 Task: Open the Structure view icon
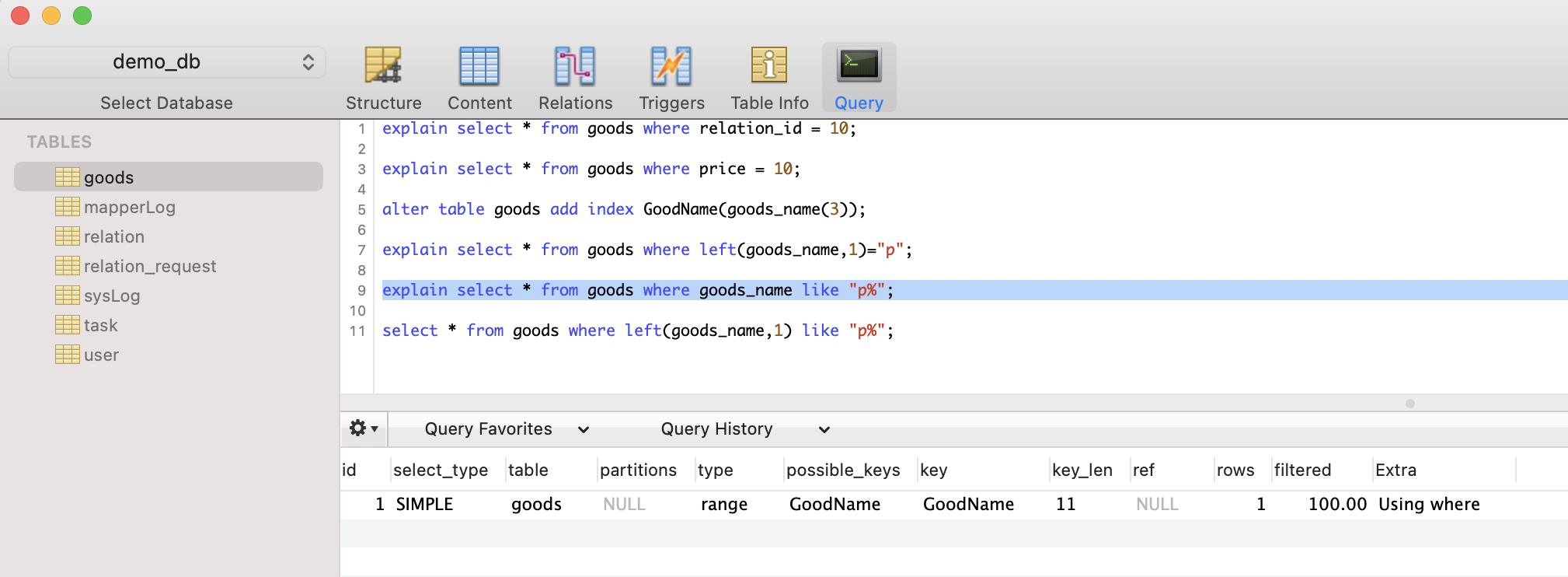tap(383, 65)
